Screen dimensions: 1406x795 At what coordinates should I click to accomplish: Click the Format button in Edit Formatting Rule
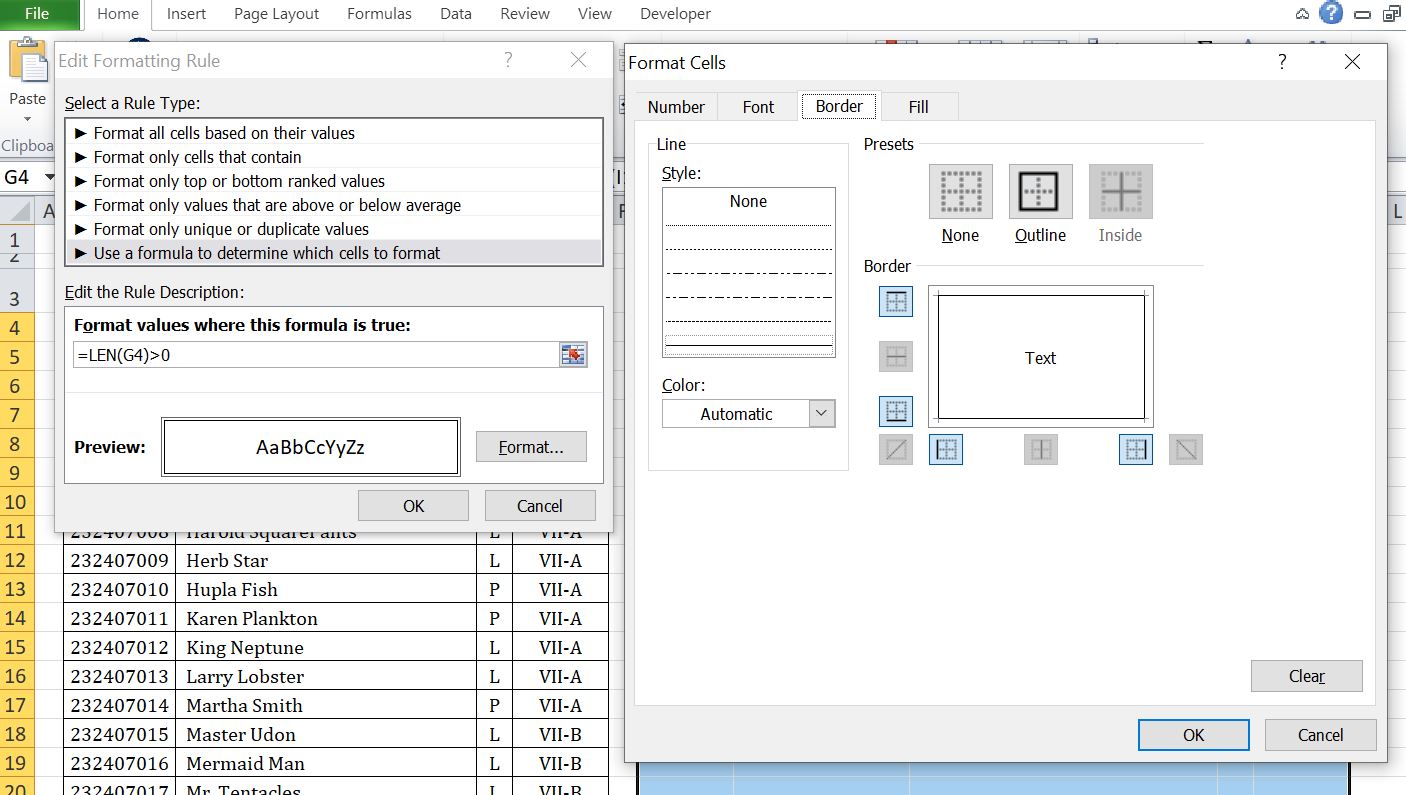[x=531, y=446]
